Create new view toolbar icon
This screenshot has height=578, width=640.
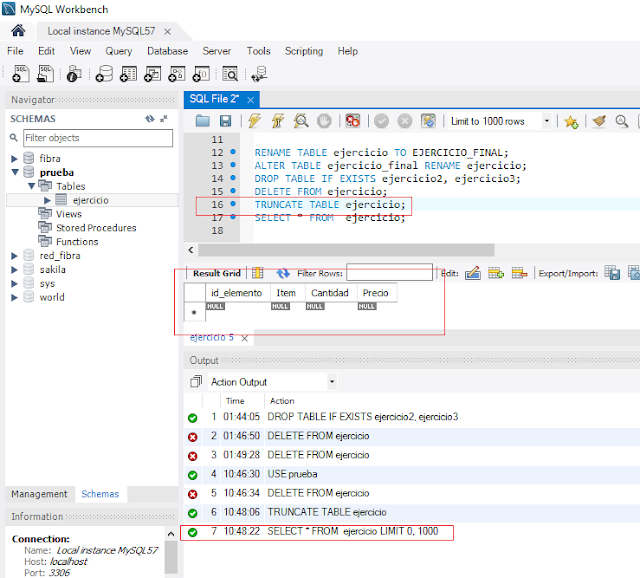point(152,74)
